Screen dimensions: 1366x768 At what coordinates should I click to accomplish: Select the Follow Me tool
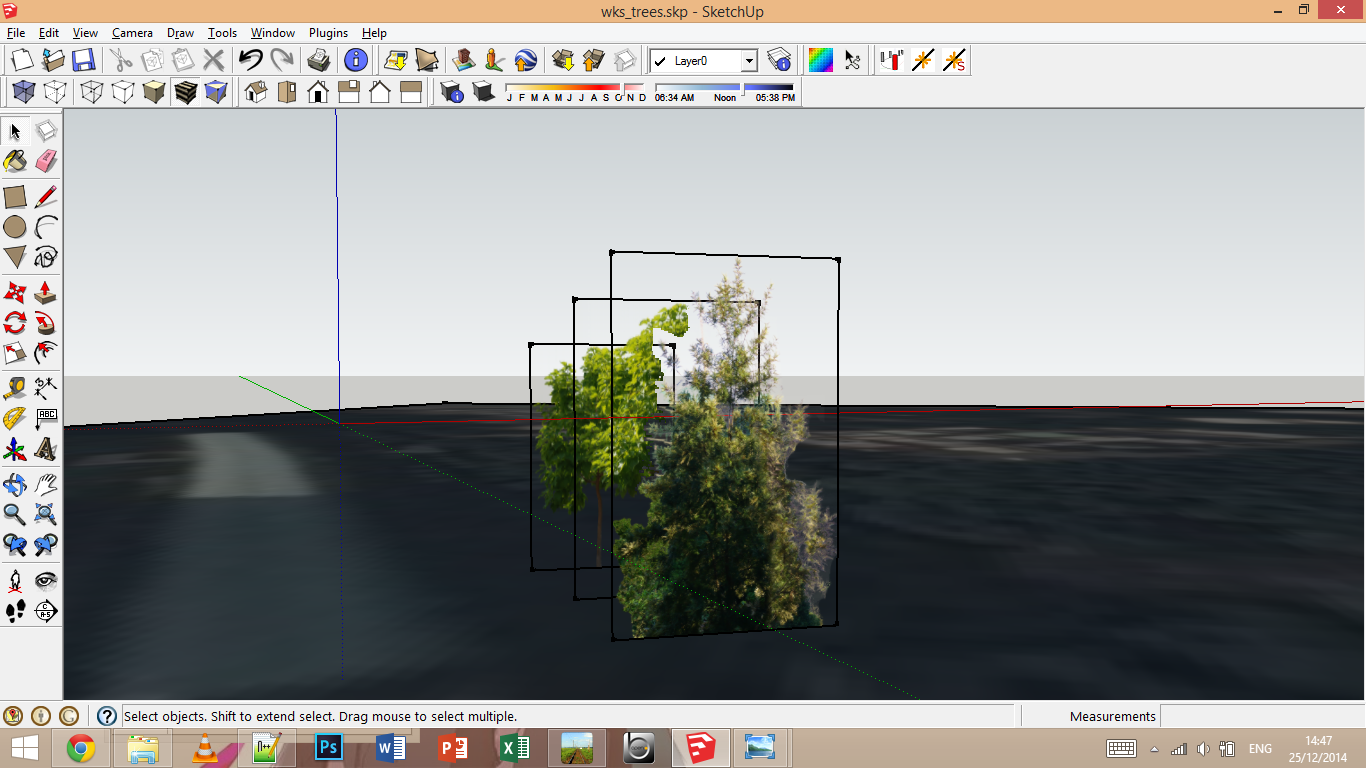point(46,322)
